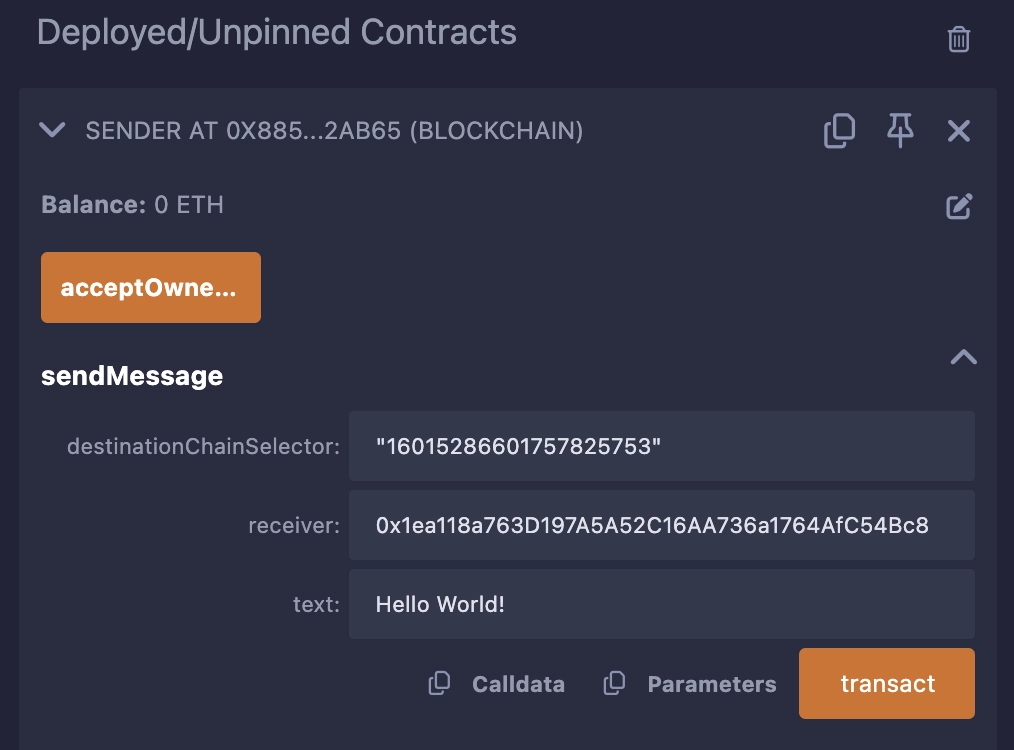
Task: Select the receiver address input field
Action: tap(661, 525)
